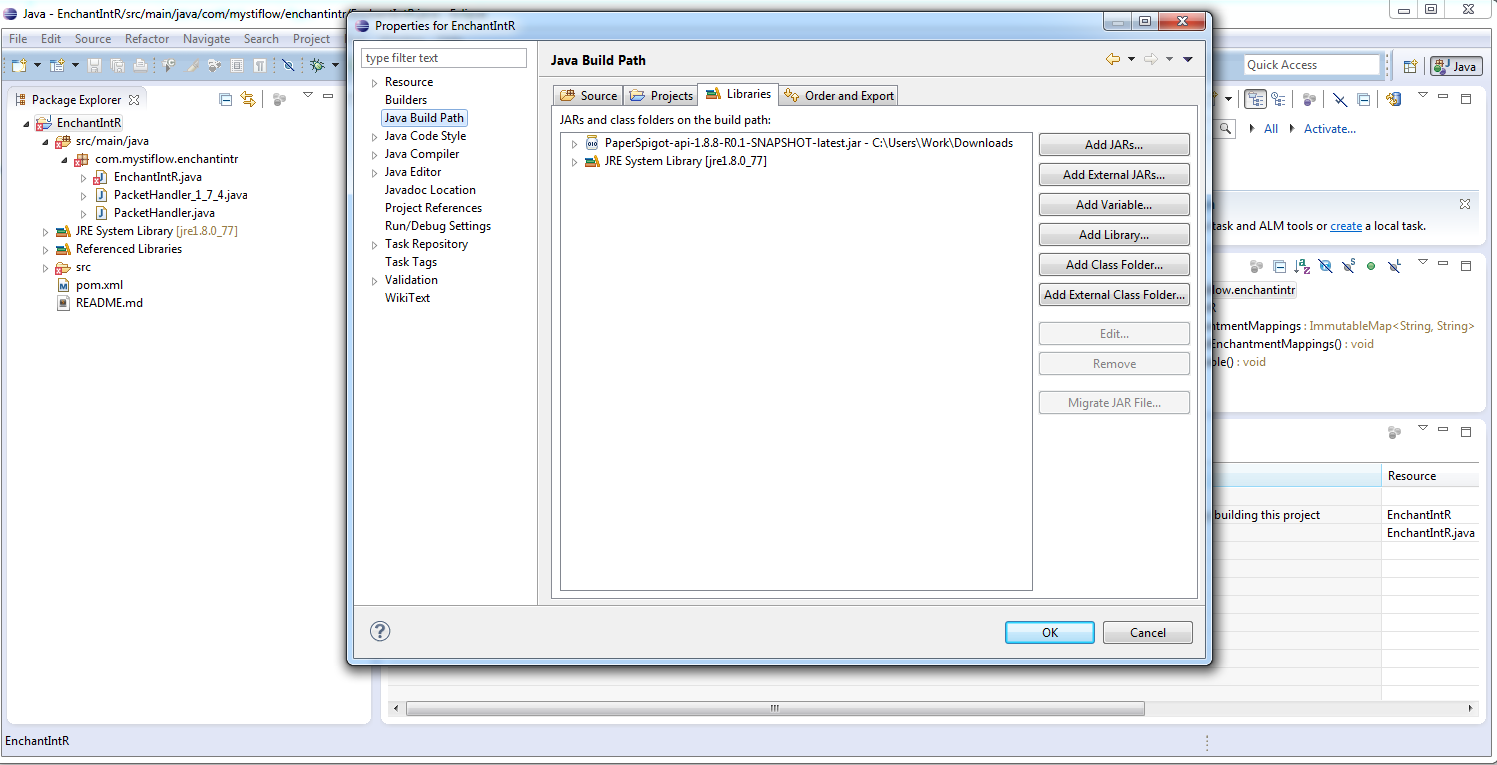Click the type filter text field

point(443,57)
